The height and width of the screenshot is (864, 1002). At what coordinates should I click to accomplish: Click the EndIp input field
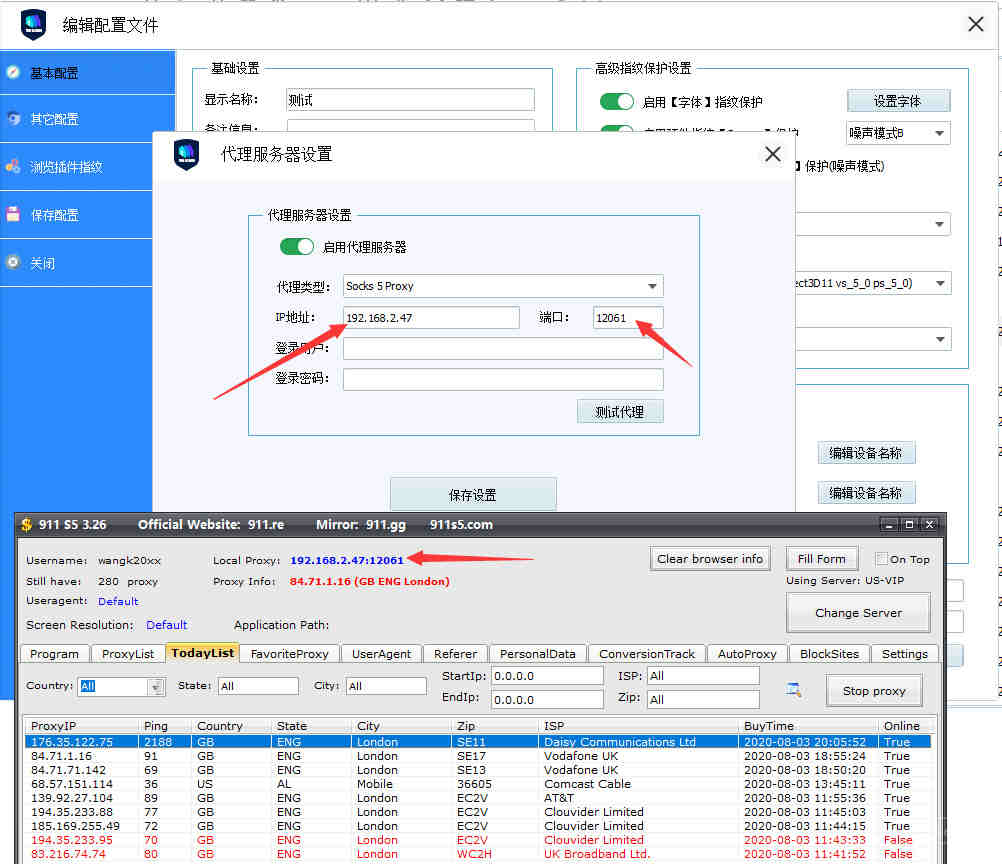547,699
